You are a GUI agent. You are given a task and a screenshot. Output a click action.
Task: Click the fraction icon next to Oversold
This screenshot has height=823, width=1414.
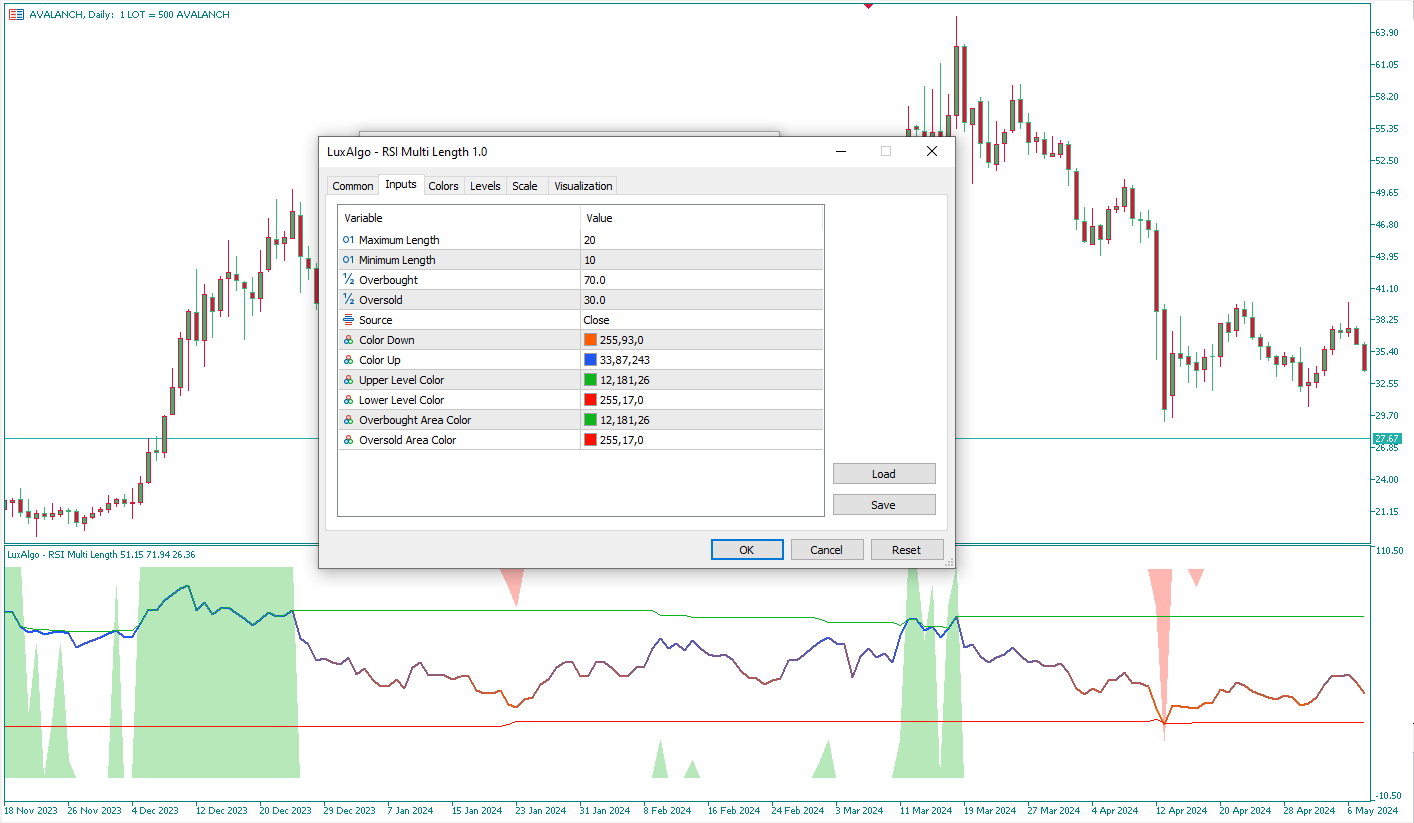coord(348,300)
